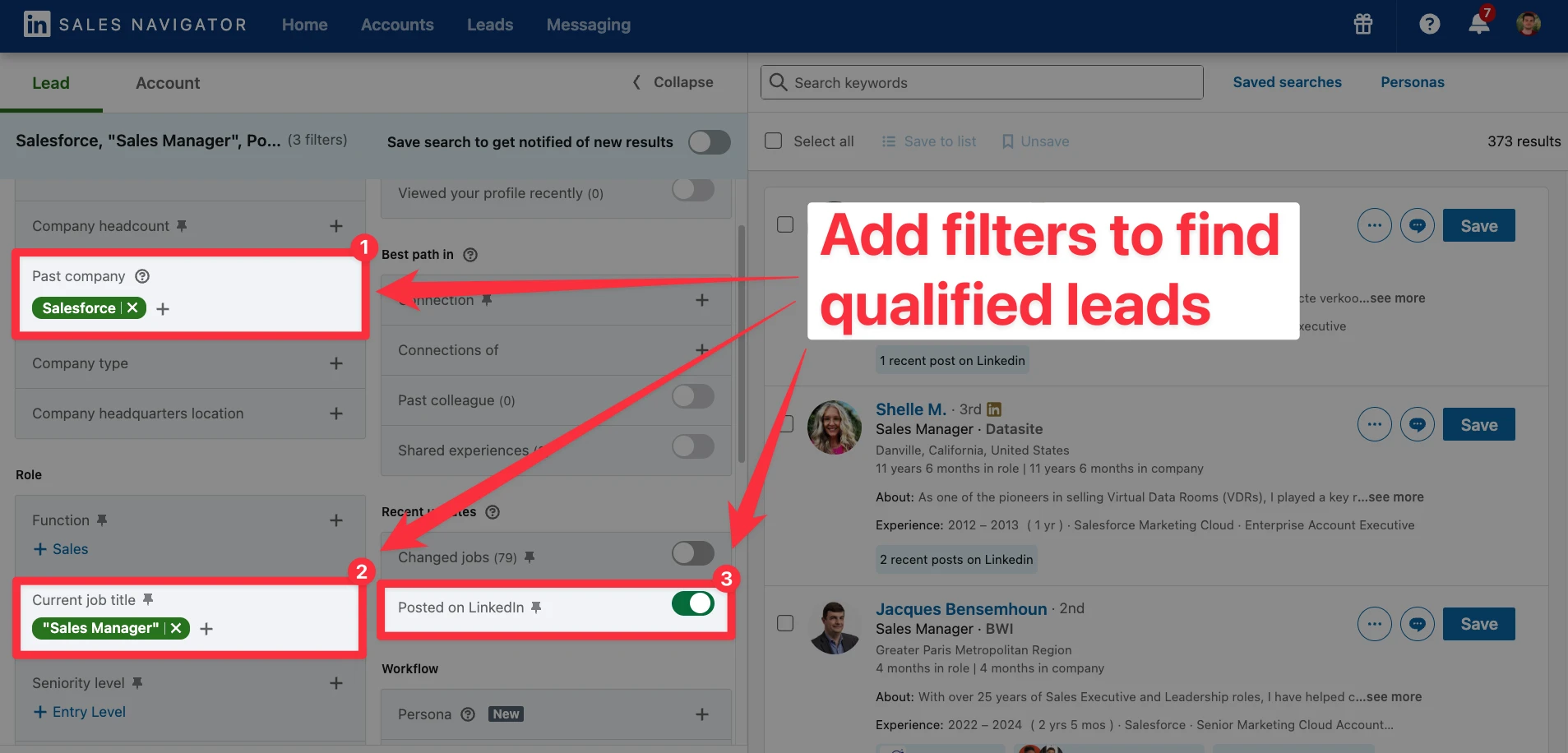
Task: Toggle save search notifications switch
Action: 710,142
